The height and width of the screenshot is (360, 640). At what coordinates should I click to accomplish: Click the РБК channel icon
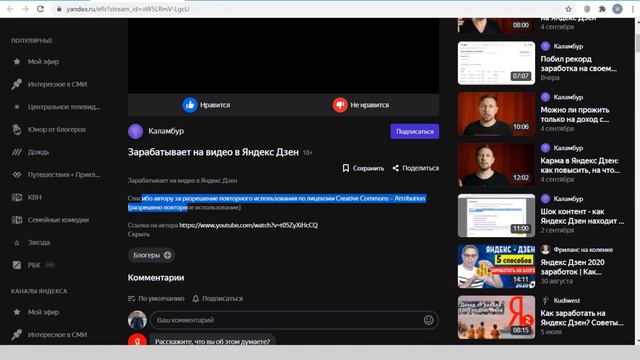click(17, 265)
